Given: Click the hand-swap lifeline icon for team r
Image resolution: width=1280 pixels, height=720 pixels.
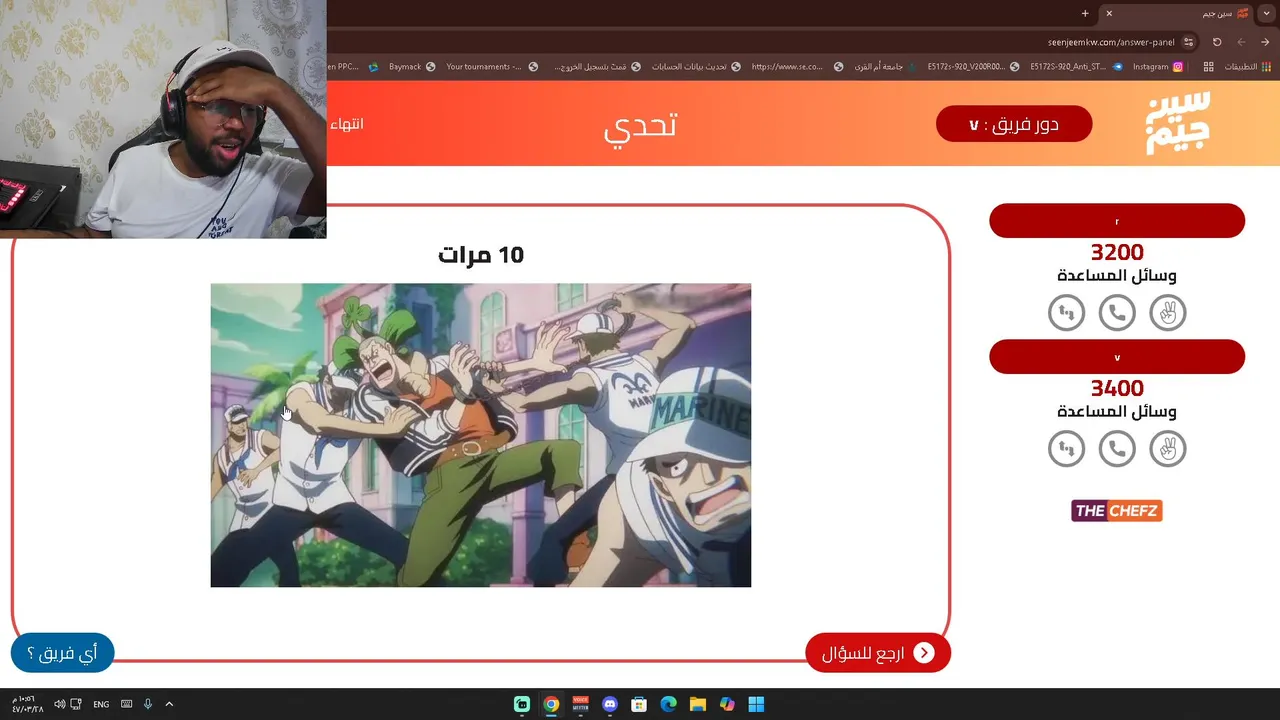Looking at the screenshot, I should [x=1066, y=313].
